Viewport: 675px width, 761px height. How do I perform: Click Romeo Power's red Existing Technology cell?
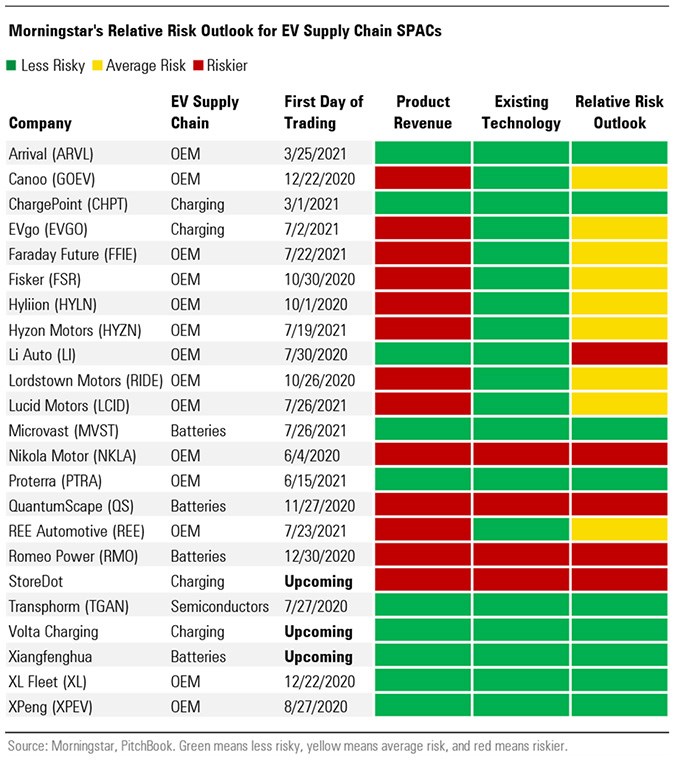click(521, 556)
